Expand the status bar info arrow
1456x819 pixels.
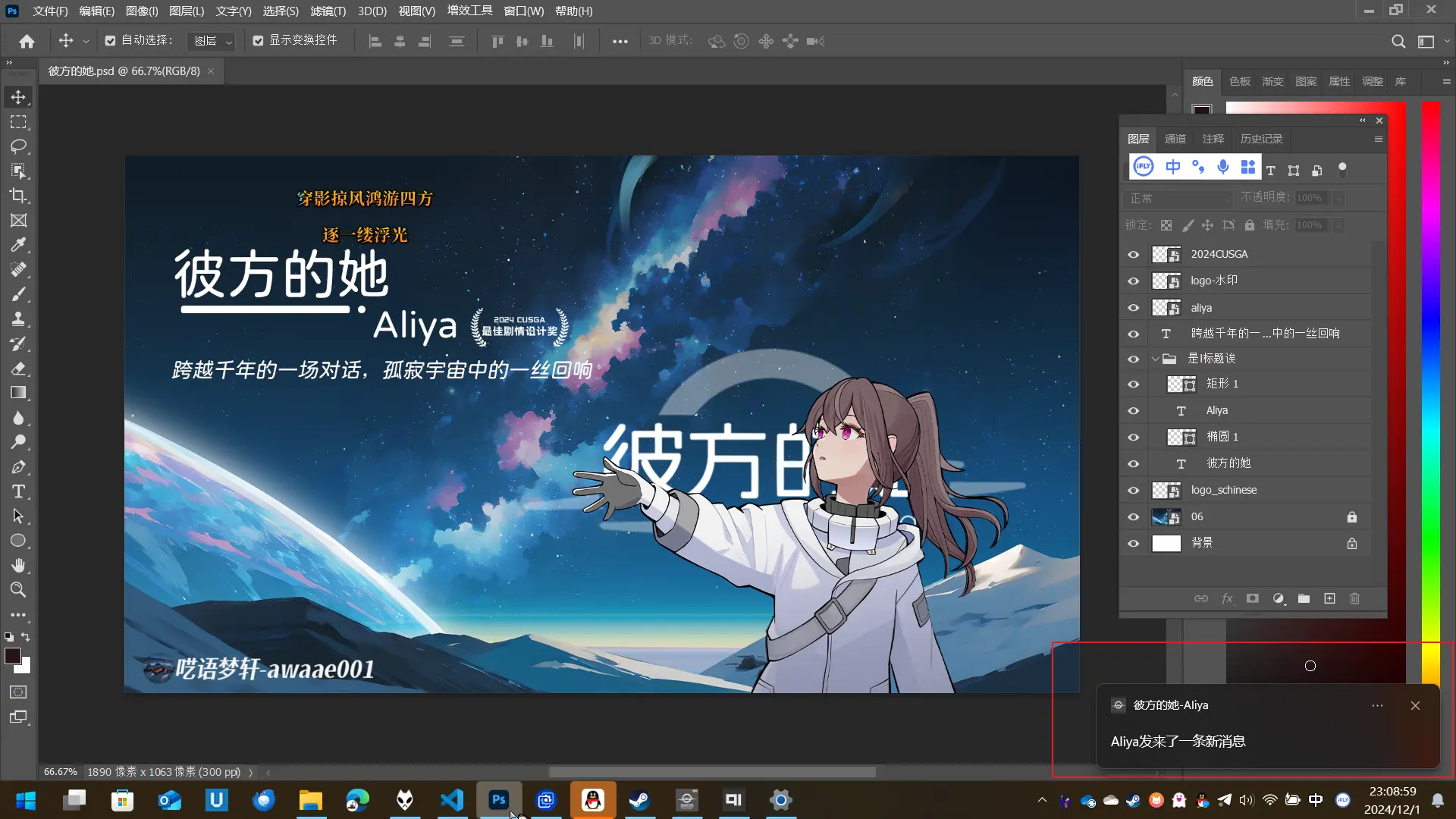250,772
